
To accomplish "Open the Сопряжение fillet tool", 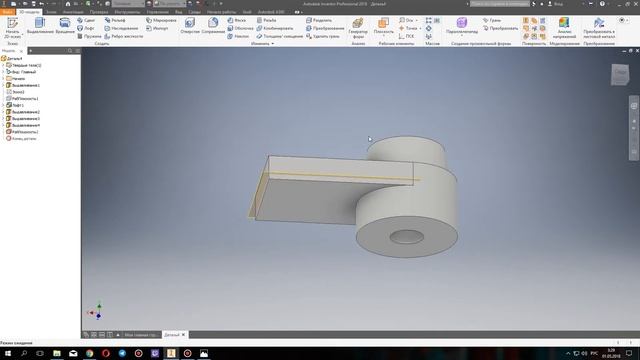I will pos(213,25).
